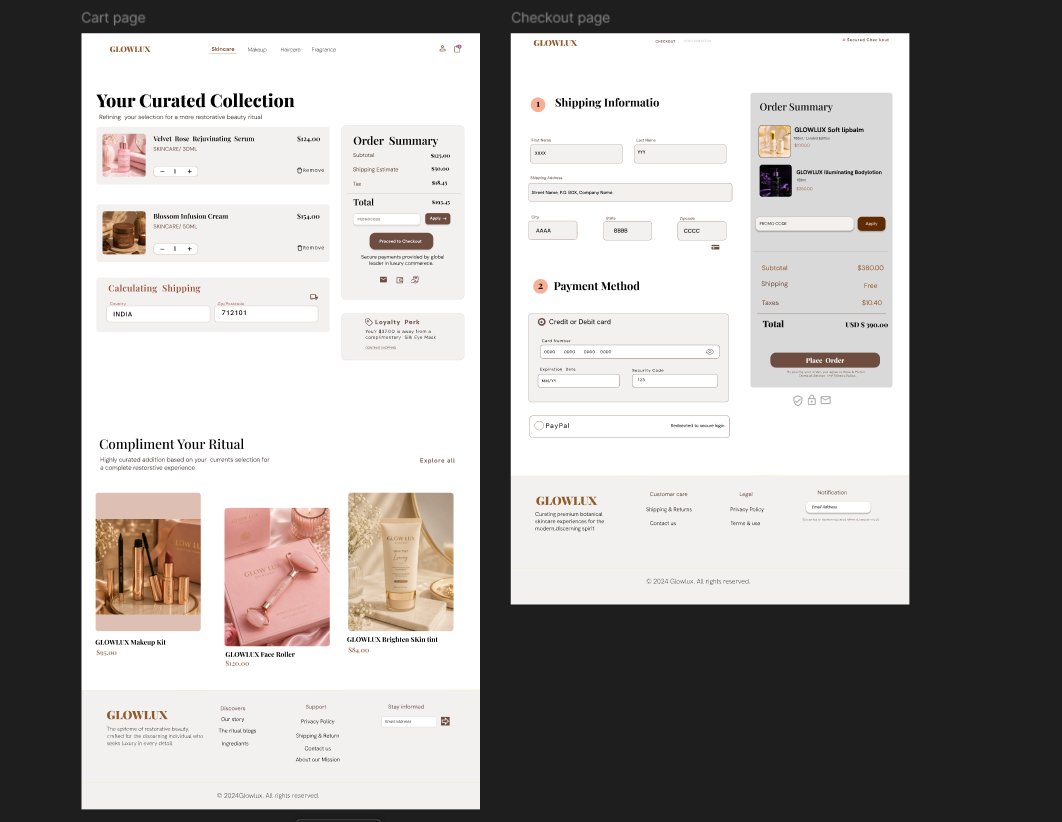Screen dimensions: 1062x822
Task: Click Ingredients link in cart footer
Action: 235,743
